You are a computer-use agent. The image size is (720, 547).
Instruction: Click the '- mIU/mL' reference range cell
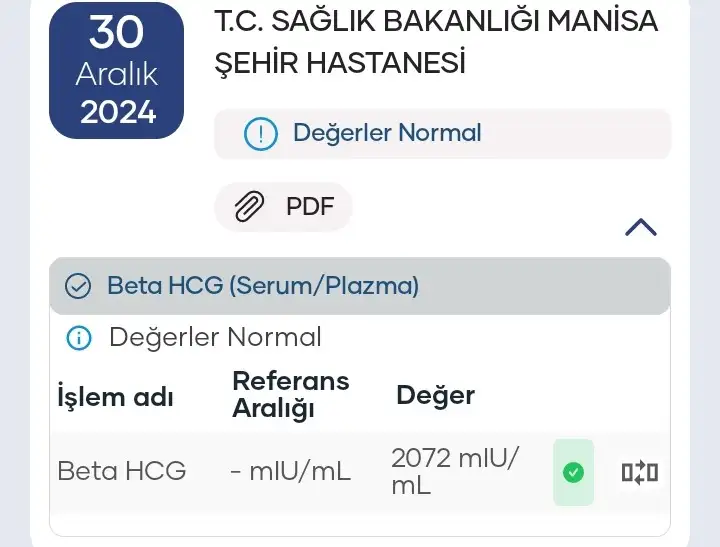pyautogui.click(x=290, y=471)
